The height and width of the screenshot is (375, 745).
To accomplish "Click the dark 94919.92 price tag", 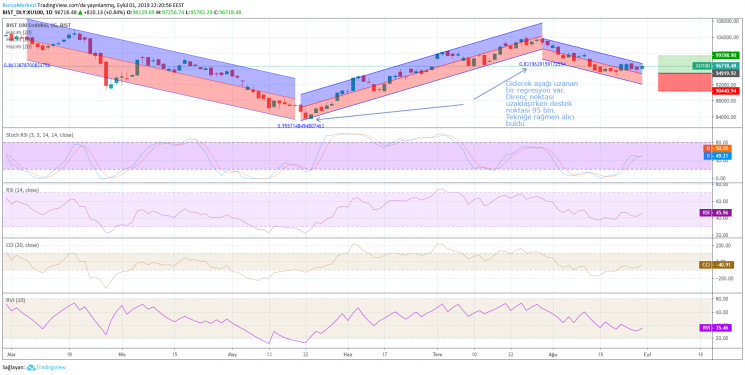I will [725, 73].
